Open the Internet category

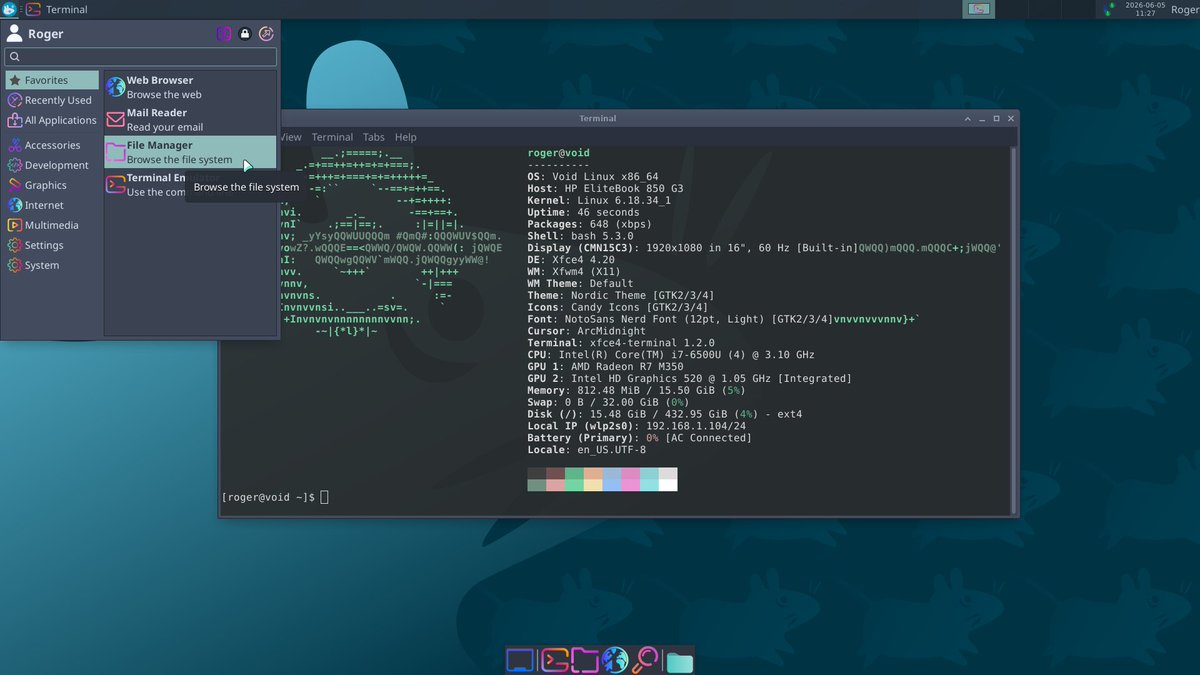point(52,205)
